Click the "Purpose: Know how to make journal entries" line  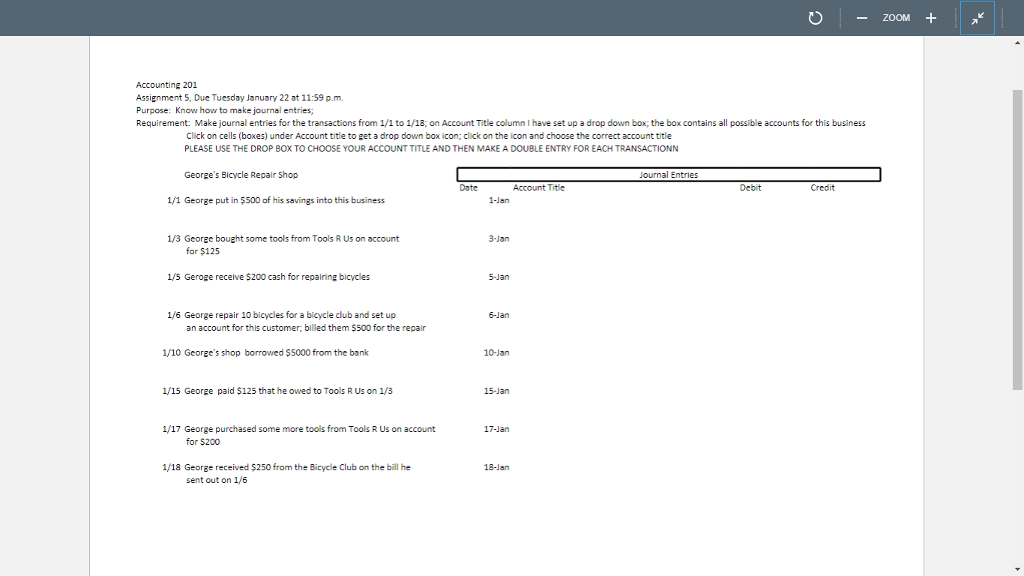pyautogui.click(x=225, y=110)
